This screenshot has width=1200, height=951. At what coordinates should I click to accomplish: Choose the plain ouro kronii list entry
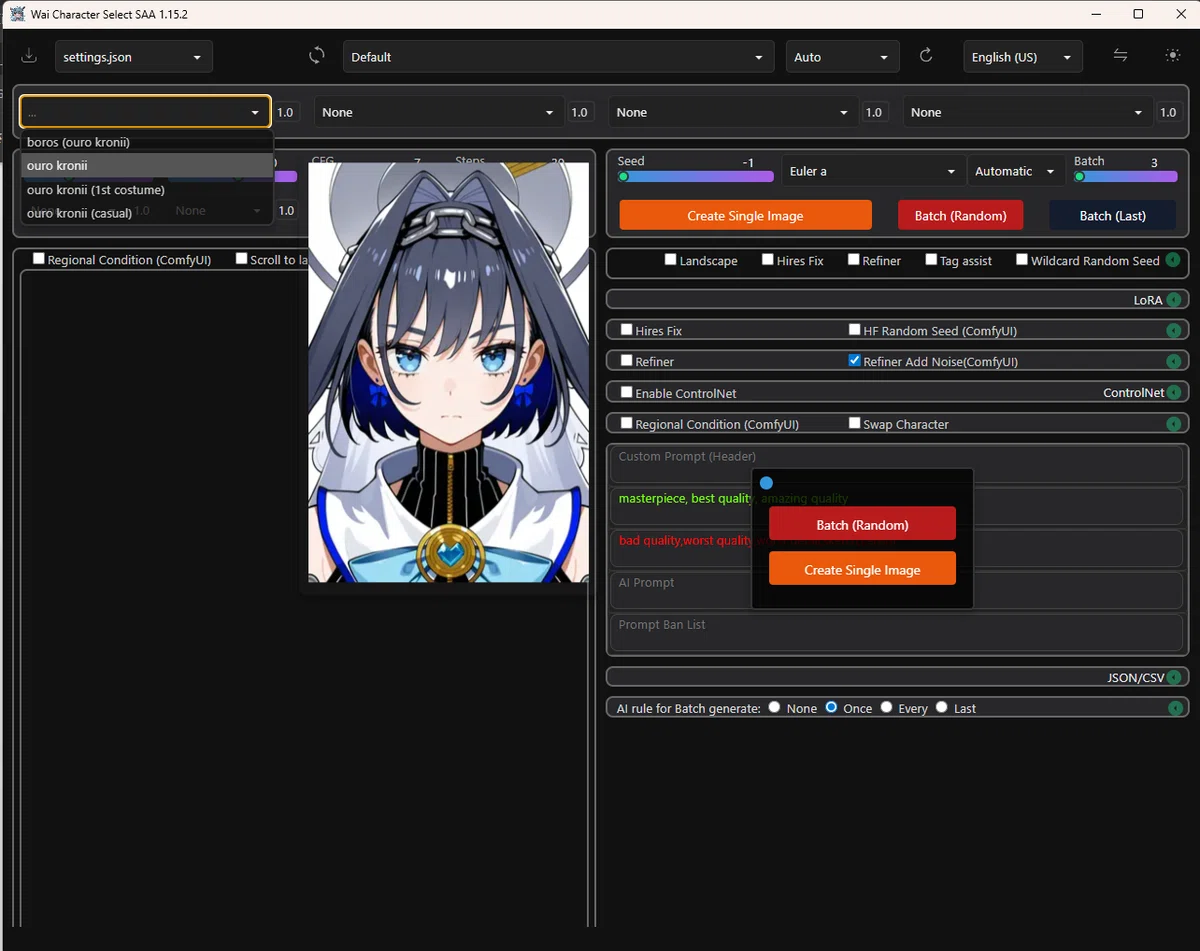click(x=146, y=165)
